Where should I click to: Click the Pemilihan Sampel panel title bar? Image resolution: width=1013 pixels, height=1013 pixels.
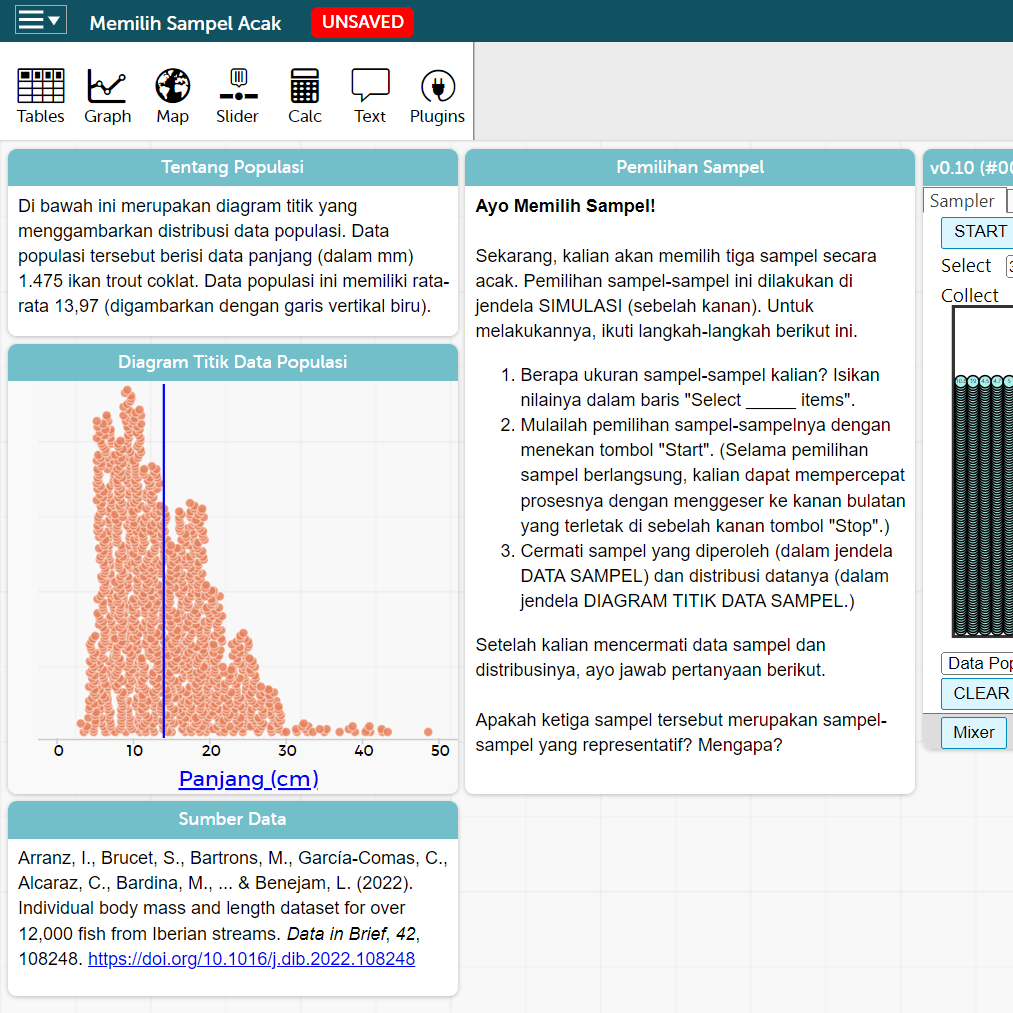click(689, 168)
